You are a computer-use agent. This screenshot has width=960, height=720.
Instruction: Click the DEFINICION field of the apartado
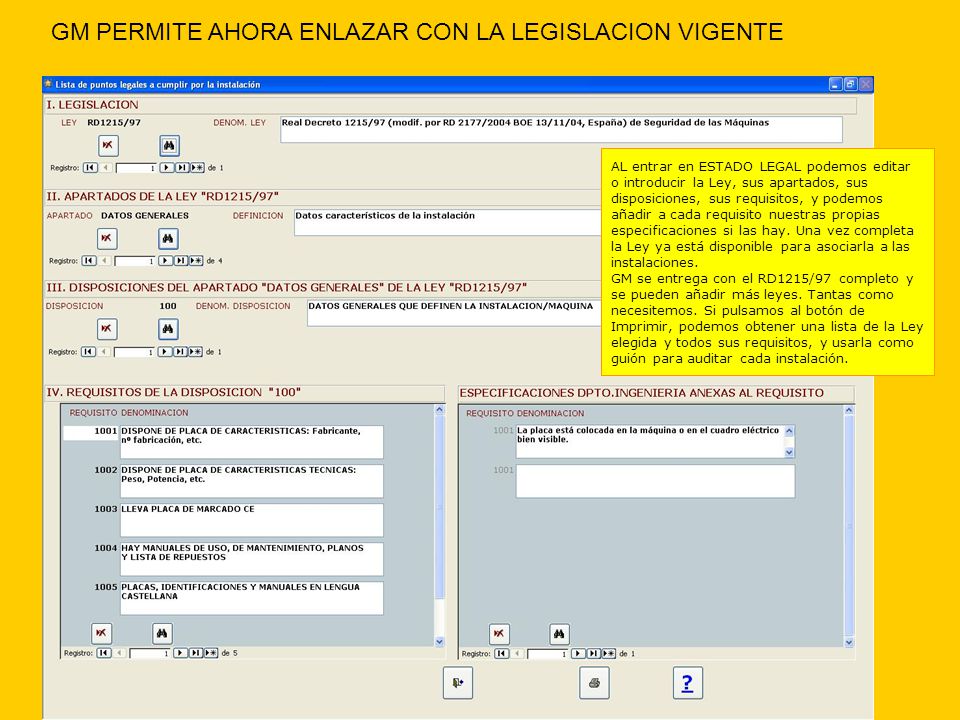pos(448,222)
